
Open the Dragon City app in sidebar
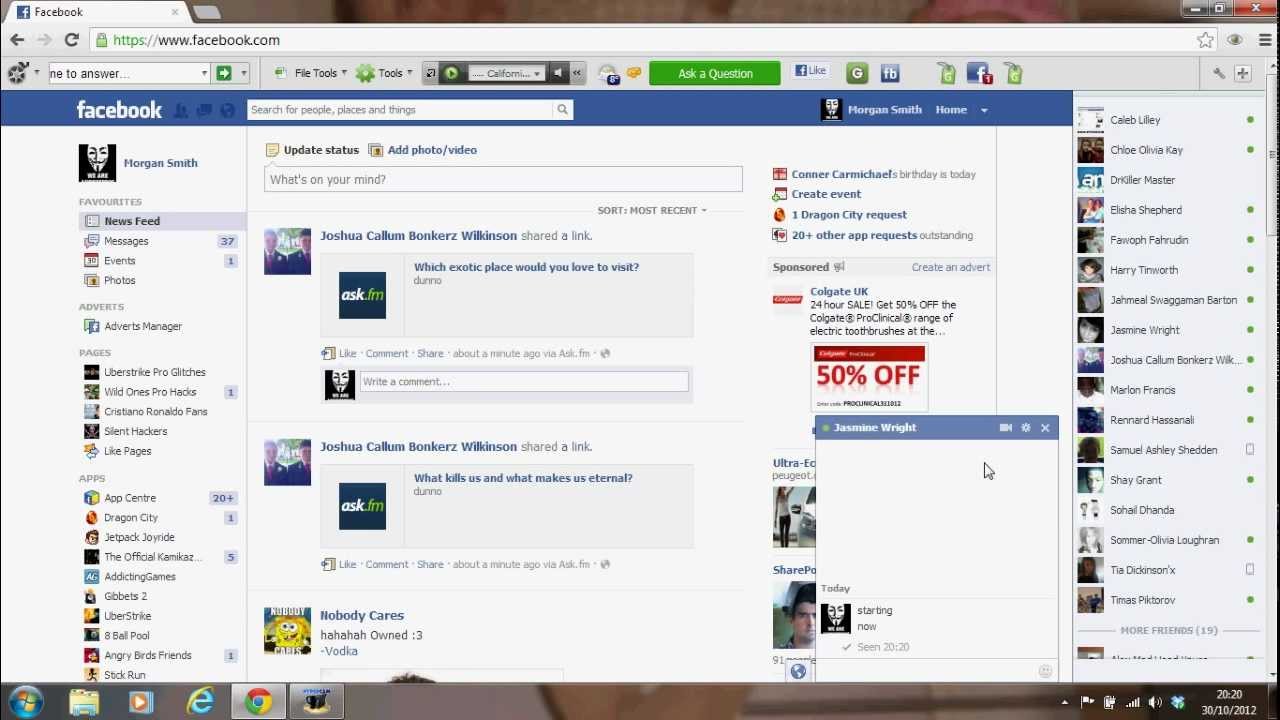click(131, 518)
